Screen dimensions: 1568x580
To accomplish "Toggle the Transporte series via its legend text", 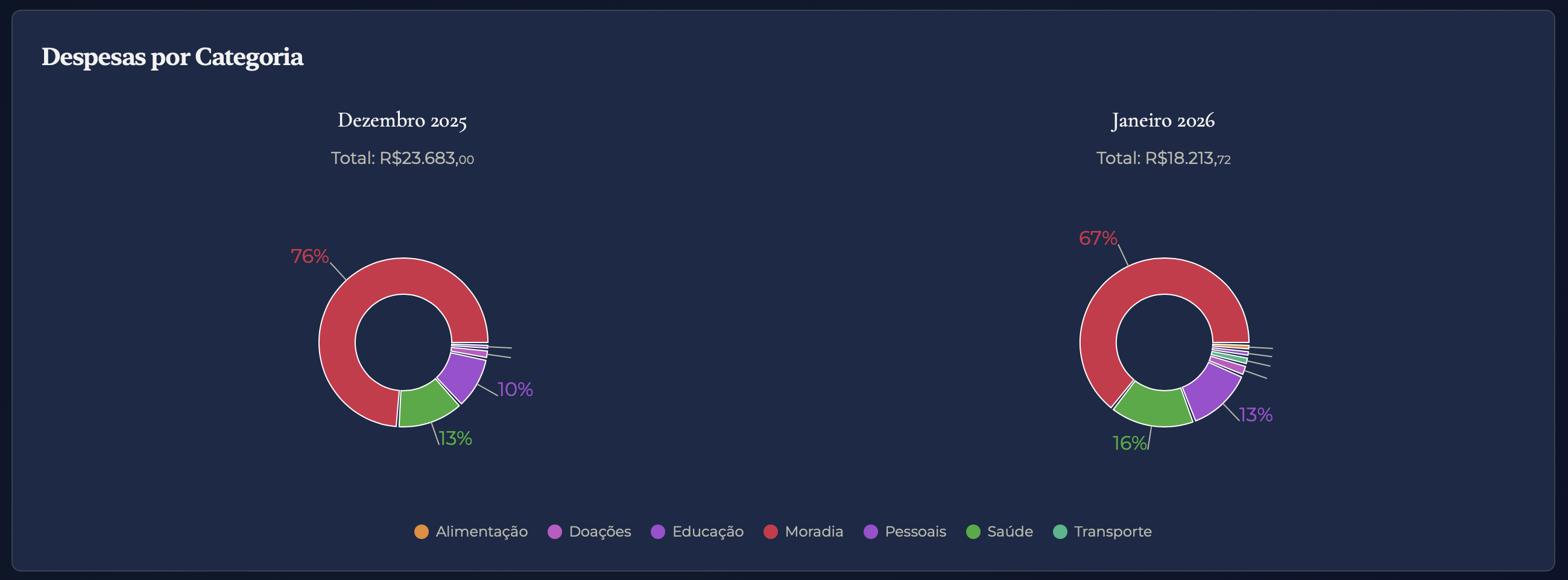I will coord(1113,531).
